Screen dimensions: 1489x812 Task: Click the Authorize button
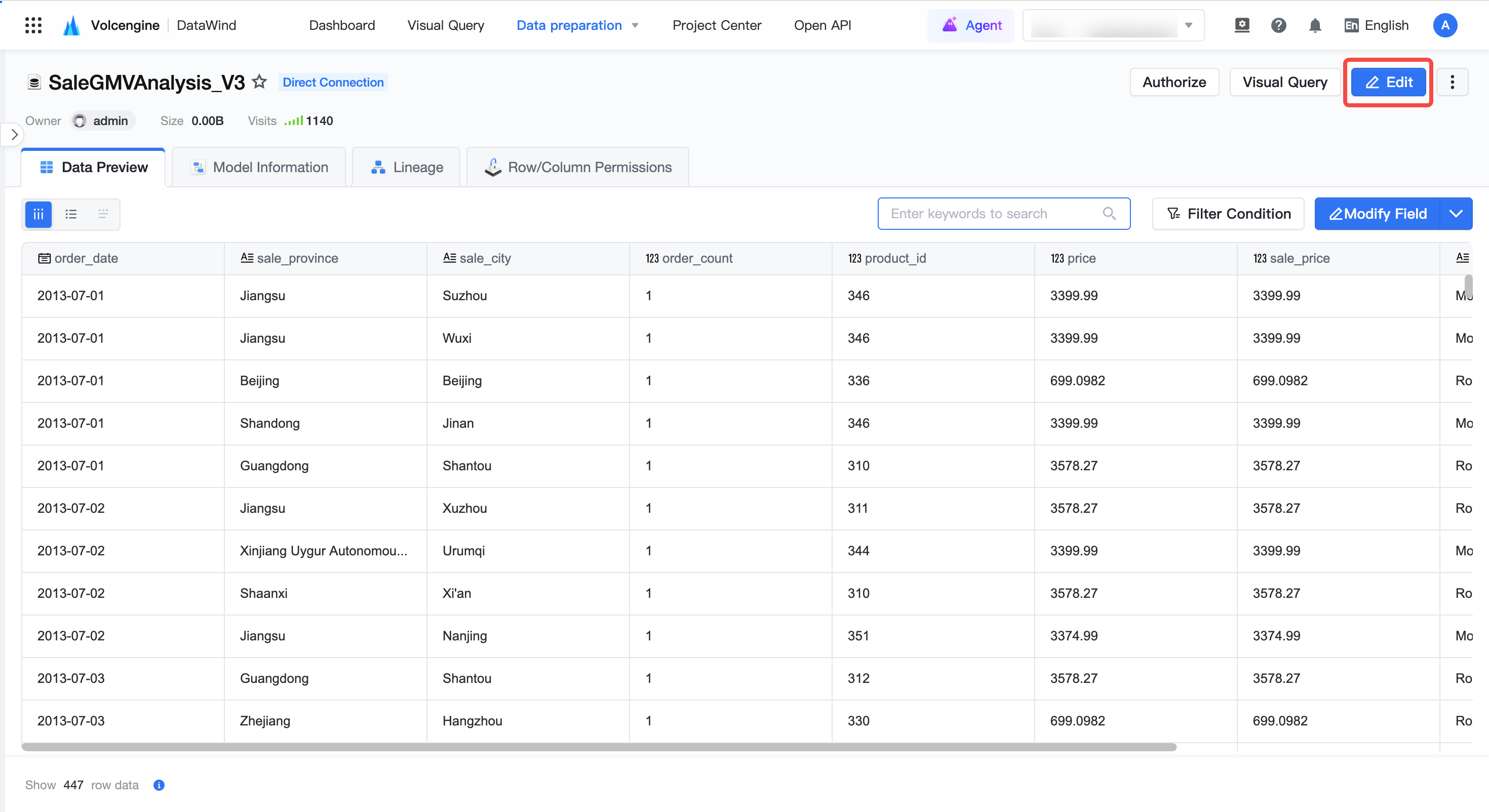coord(1174,82)
